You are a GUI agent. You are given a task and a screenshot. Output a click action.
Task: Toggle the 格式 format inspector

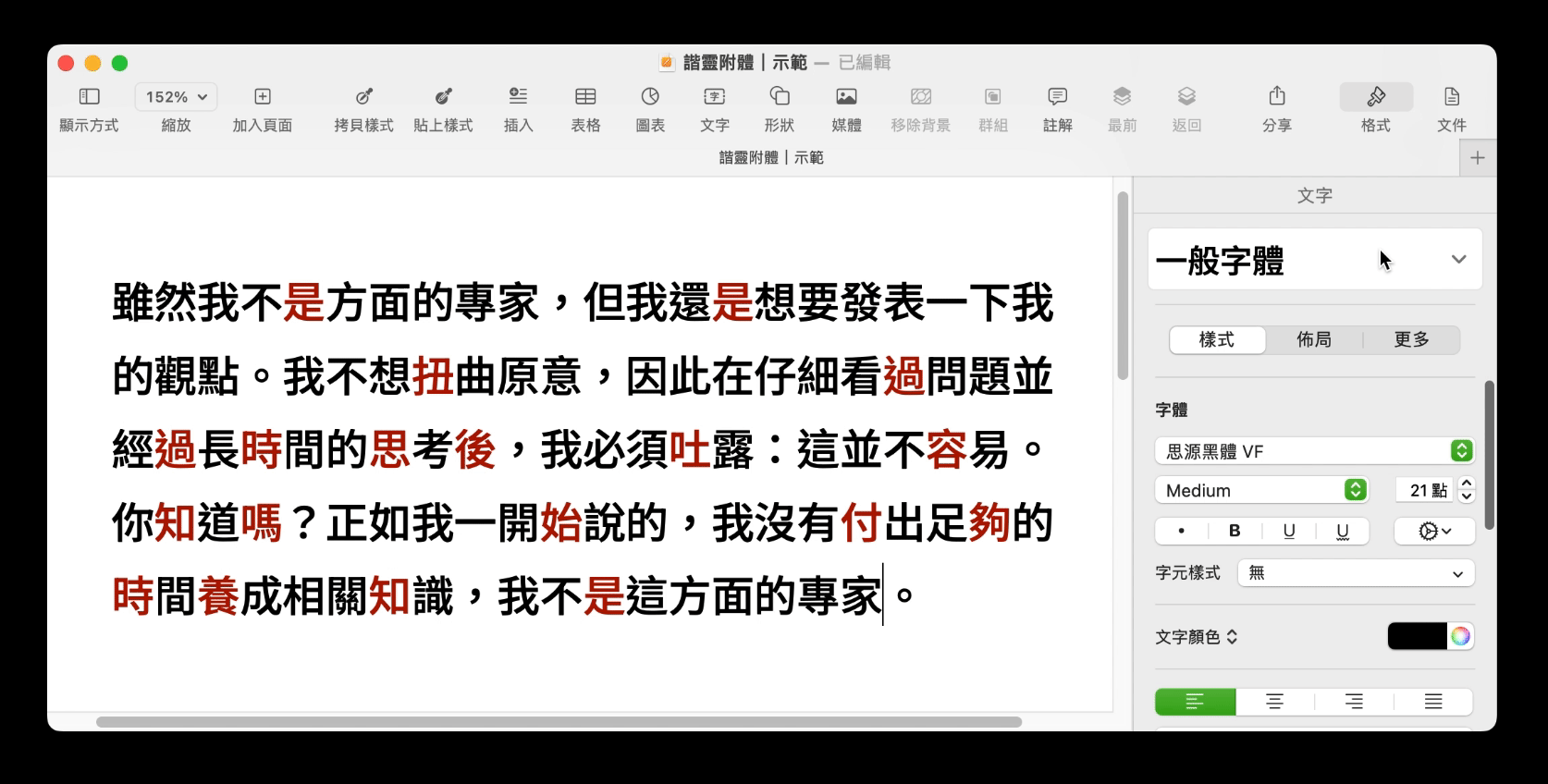click(x=1376, y=96)
